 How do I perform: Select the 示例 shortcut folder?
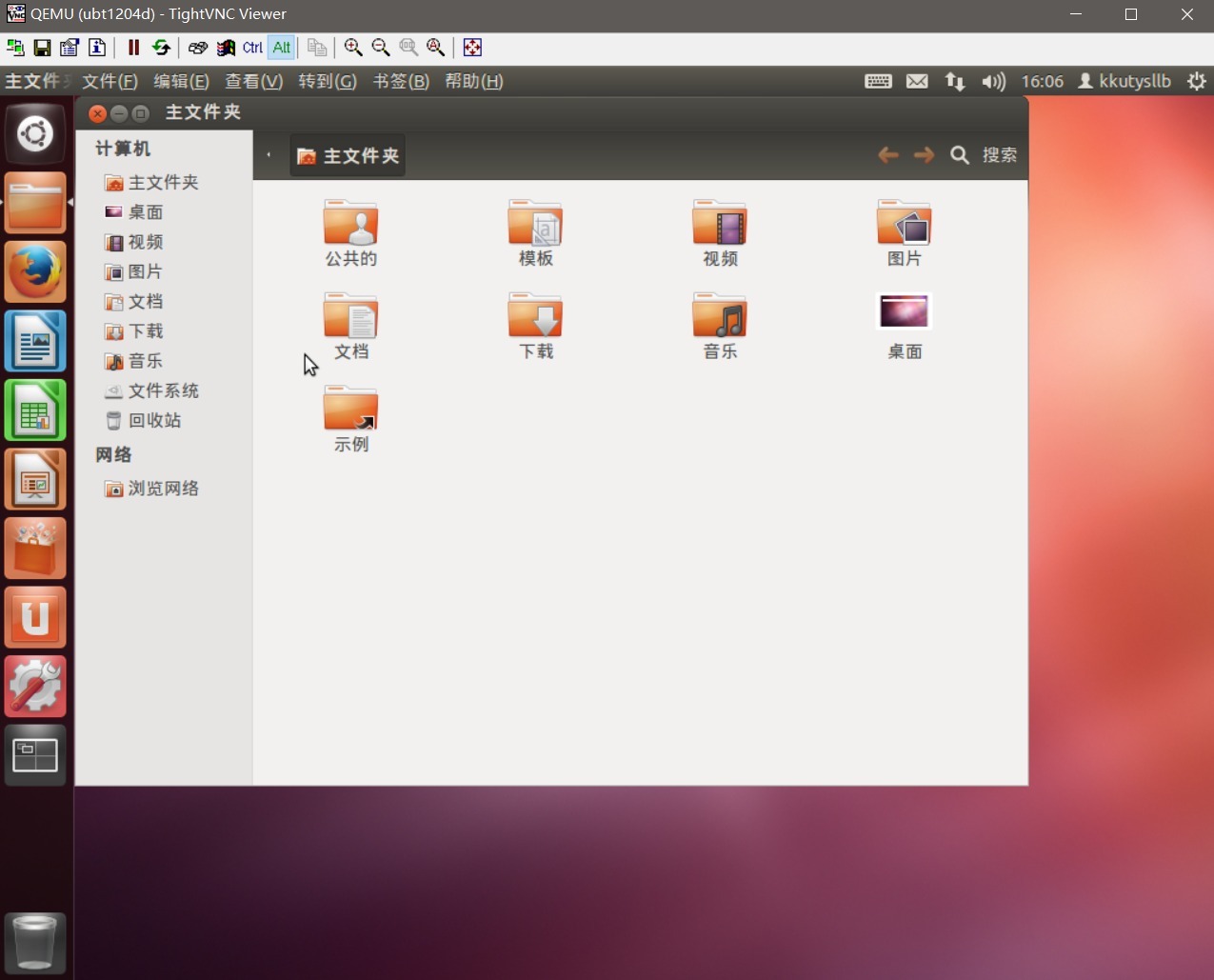pos(350,418)
